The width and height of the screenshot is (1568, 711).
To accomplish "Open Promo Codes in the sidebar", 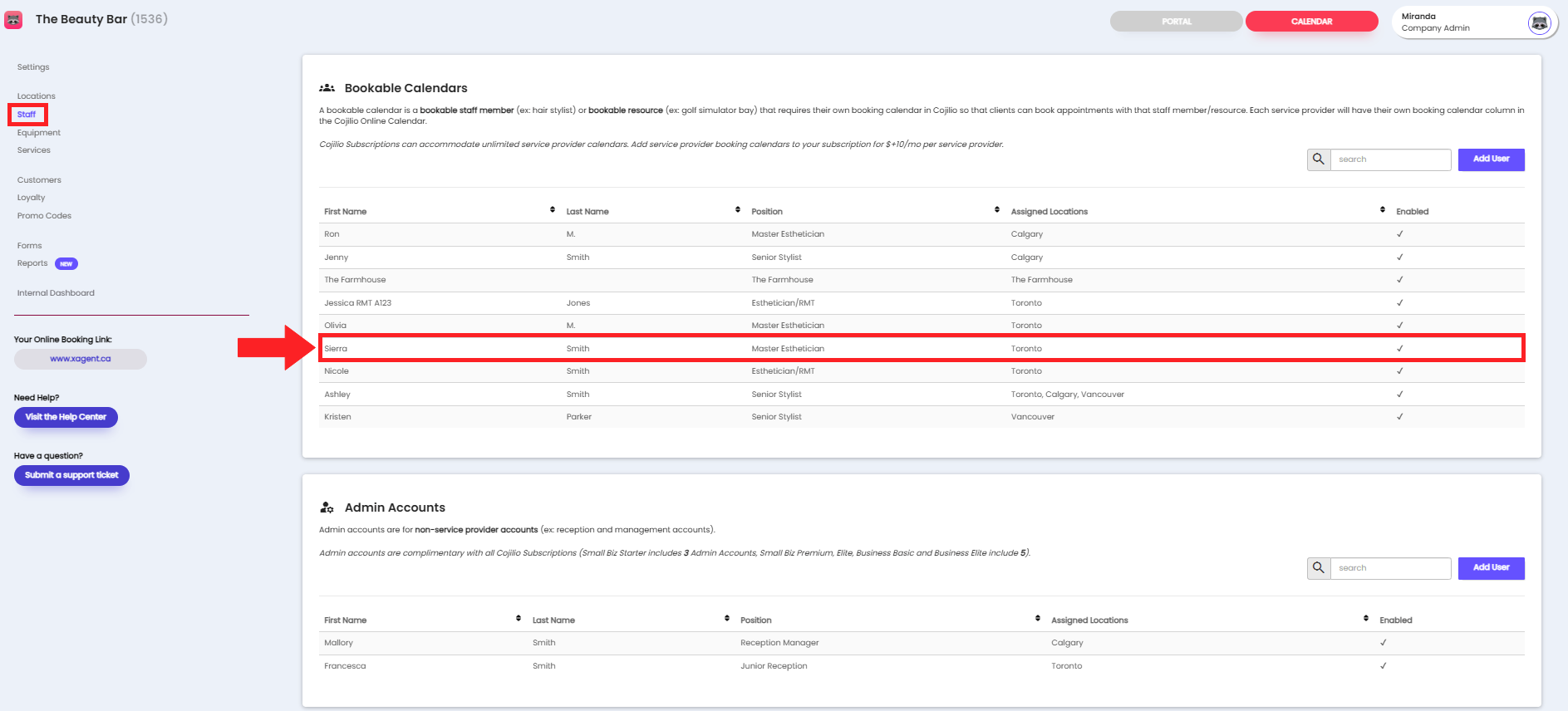I will (44, 216).
